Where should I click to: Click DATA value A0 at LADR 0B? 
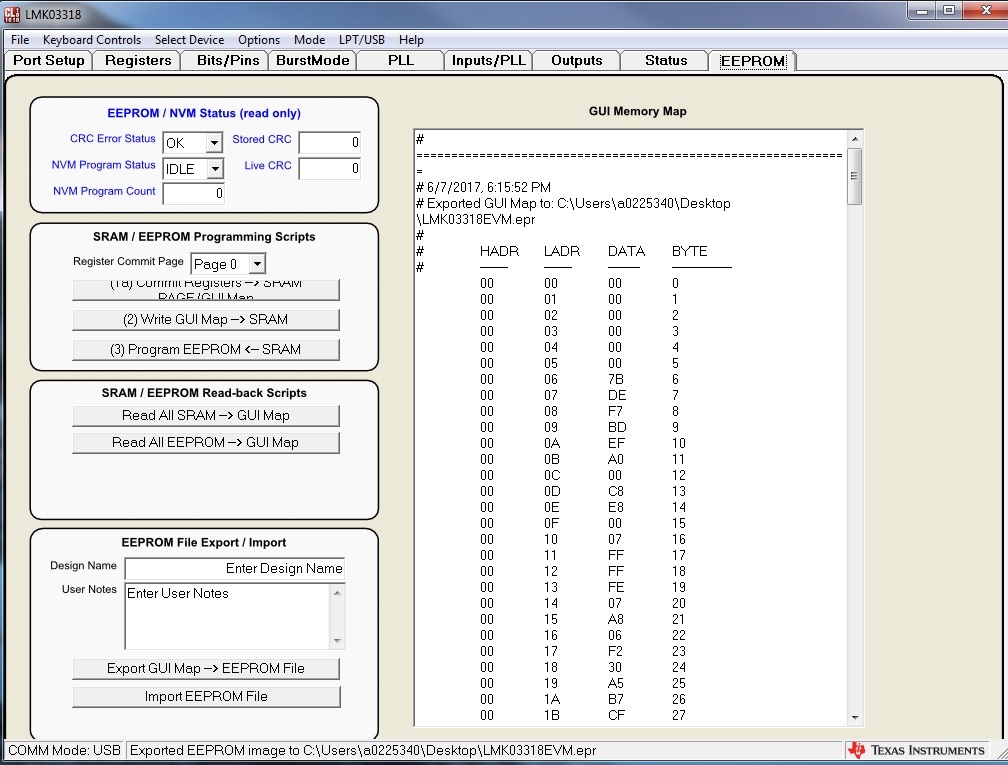(x=616, y=460)
